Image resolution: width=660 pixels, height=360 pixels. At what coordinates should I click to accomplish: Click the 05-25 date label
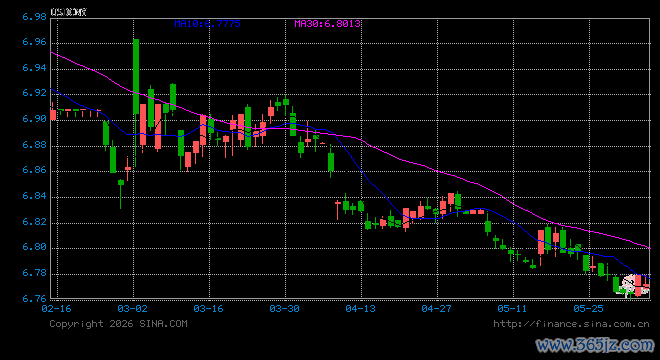(588, 309)
